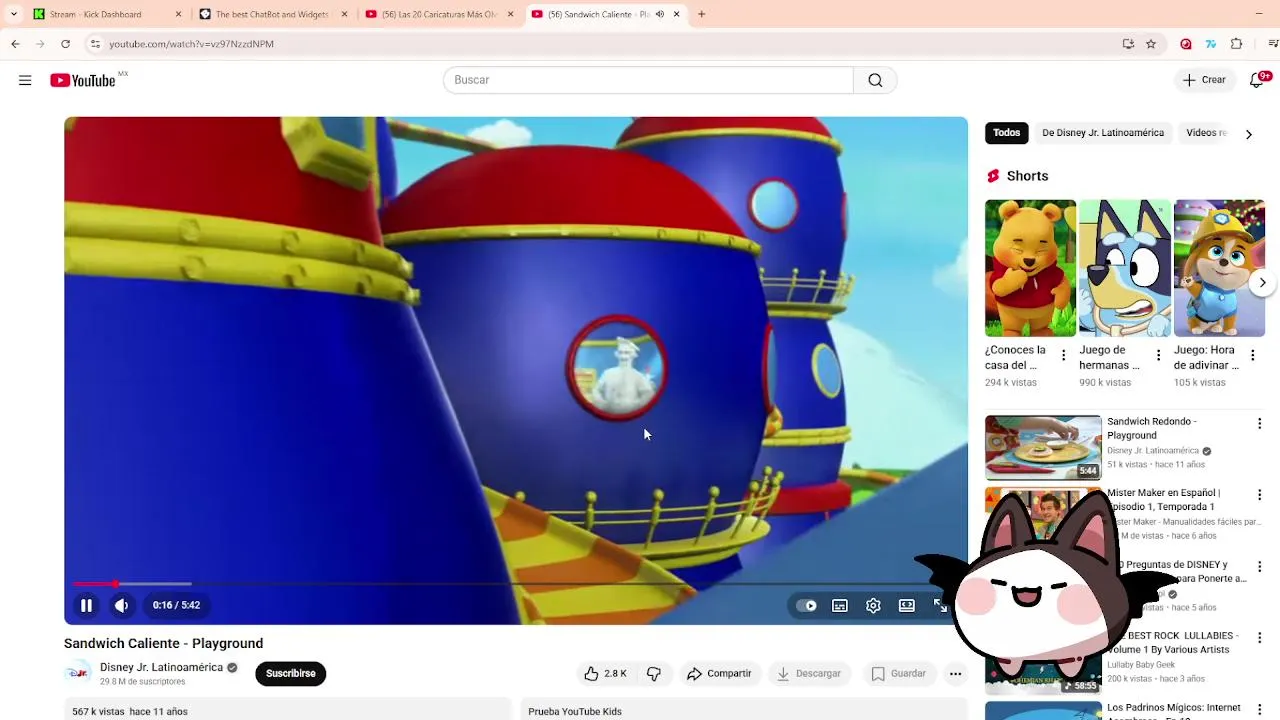Open the Winnie the Pooh short thumbnail
Image resolution: width=1280 pixels, height=720 pixels.
(1030, 268)
